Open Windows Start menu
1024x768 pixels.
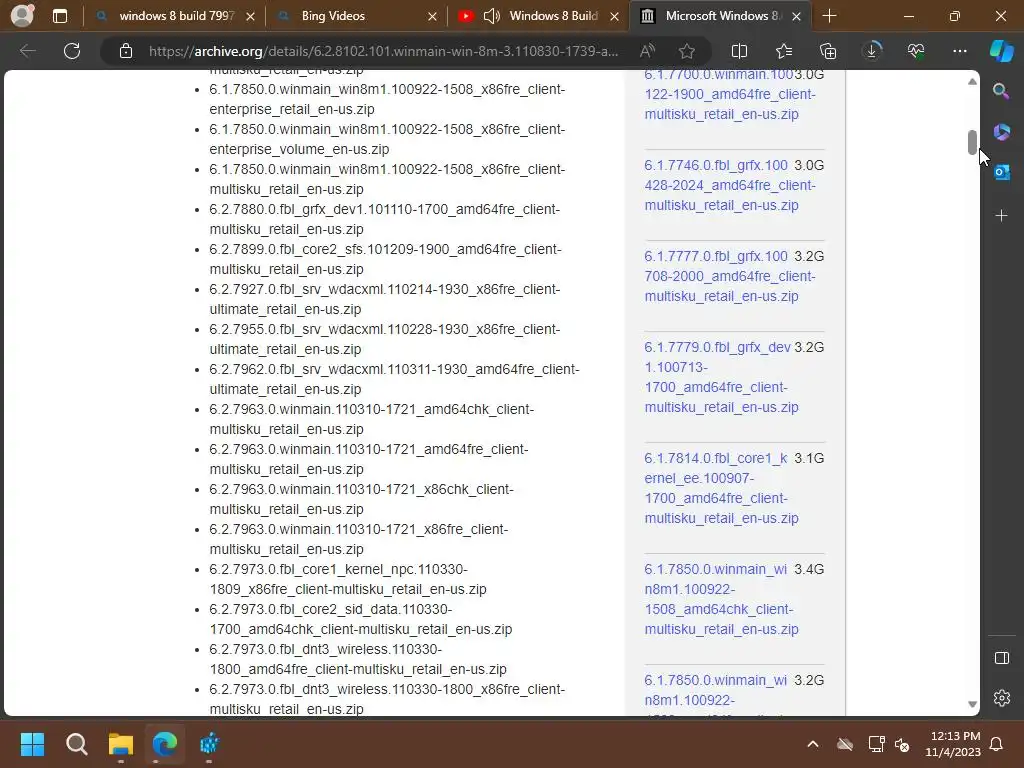32,744
